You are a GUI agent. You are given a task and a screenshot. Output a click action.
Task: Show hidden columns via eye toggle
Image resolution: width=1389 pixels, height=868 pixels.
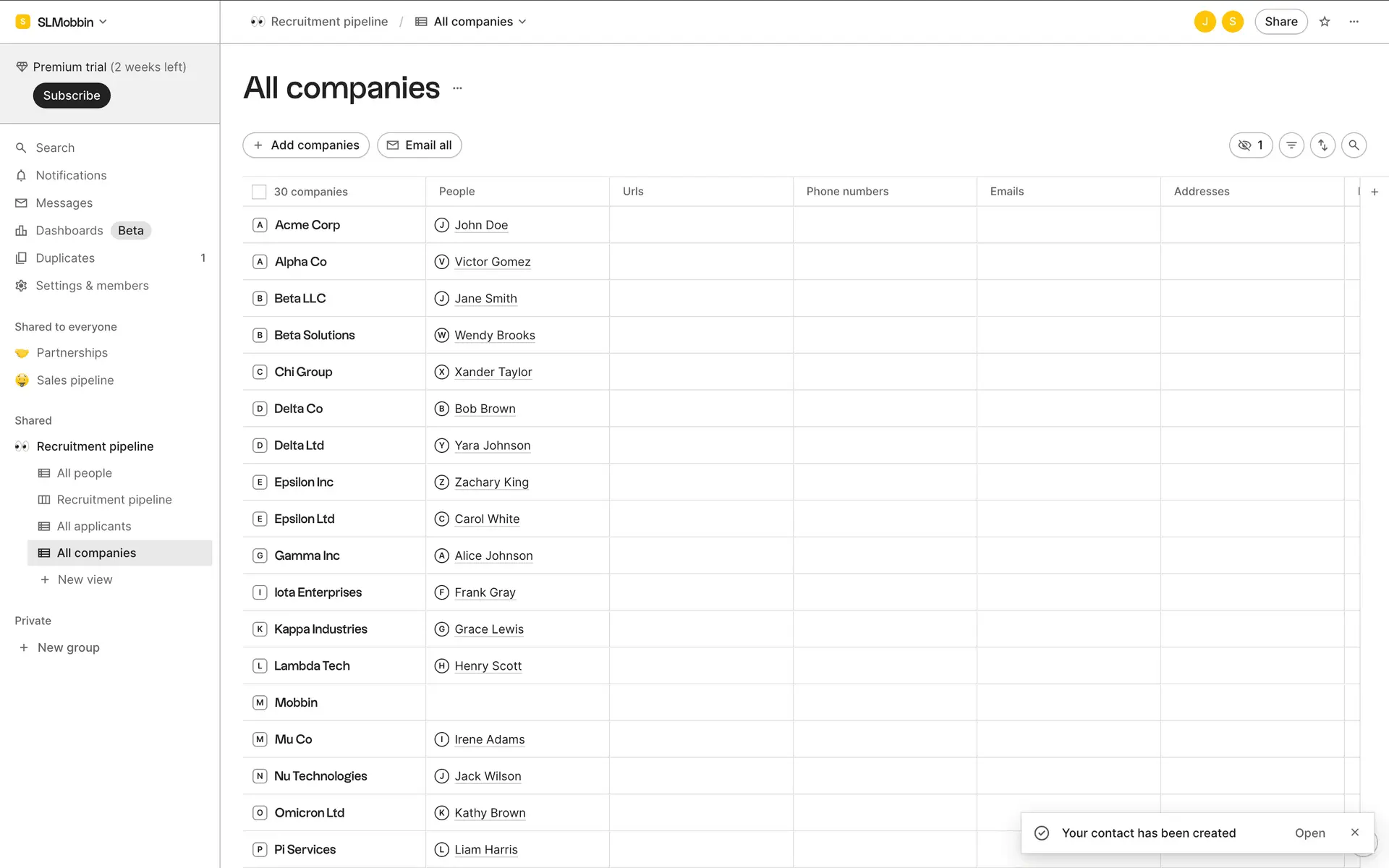(x=1250, y=145)
